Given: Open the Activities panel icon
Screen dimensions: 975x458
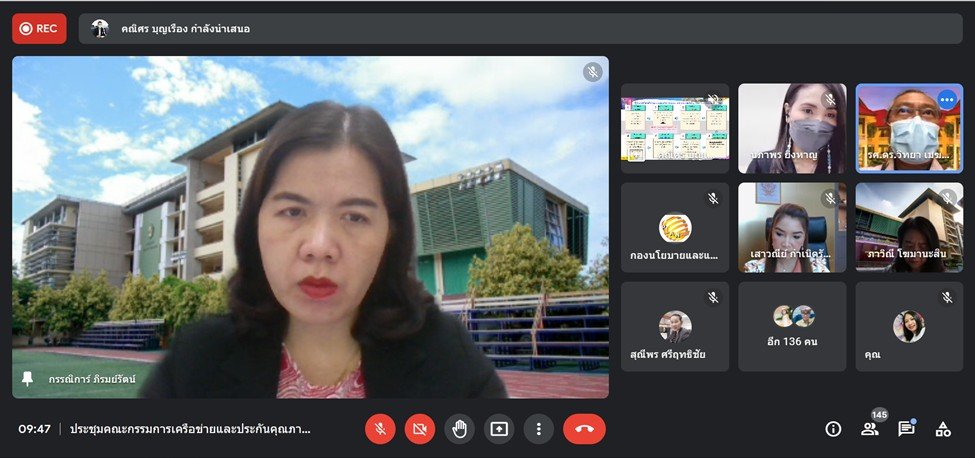Looking at the screenshot, I should click(x=942, y=429).
